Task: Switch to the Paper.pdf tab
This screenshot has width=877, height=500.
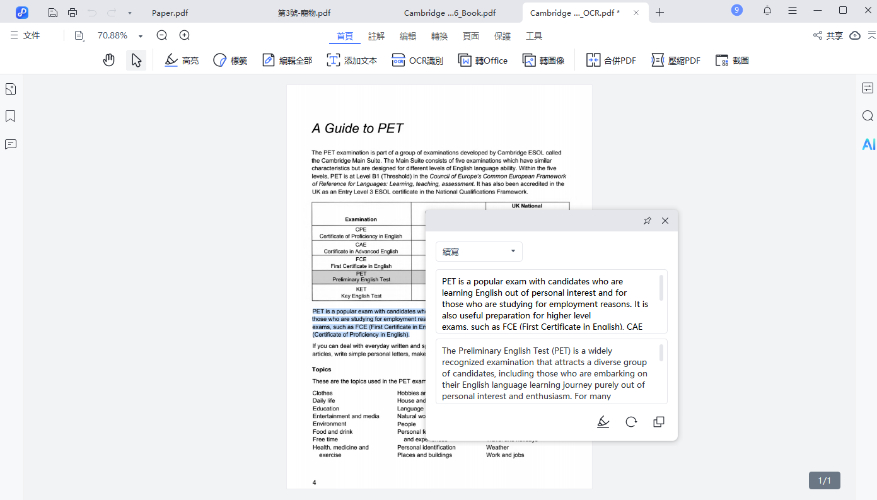Action: pyautogui.click(x=170, y=13)
